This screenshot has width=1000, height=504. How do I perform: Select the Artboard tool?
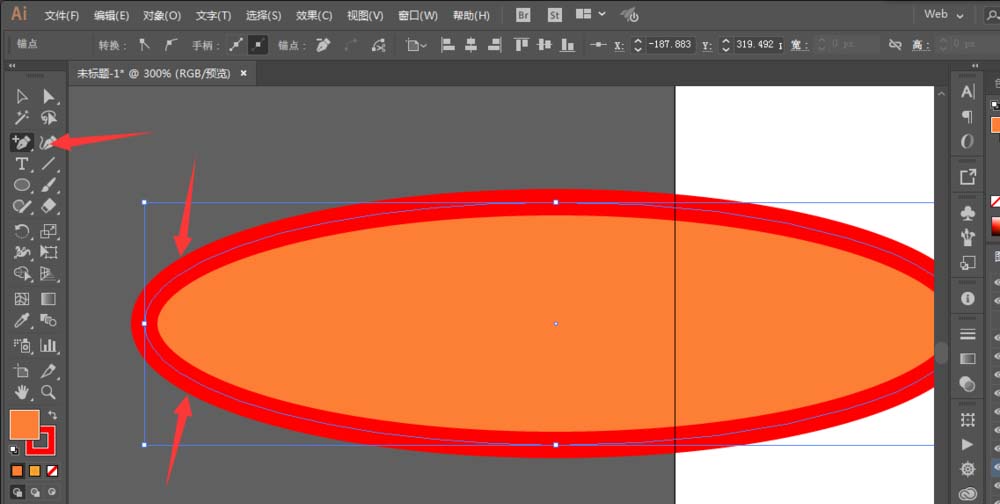pyautogui.click(x=22, y=371)
